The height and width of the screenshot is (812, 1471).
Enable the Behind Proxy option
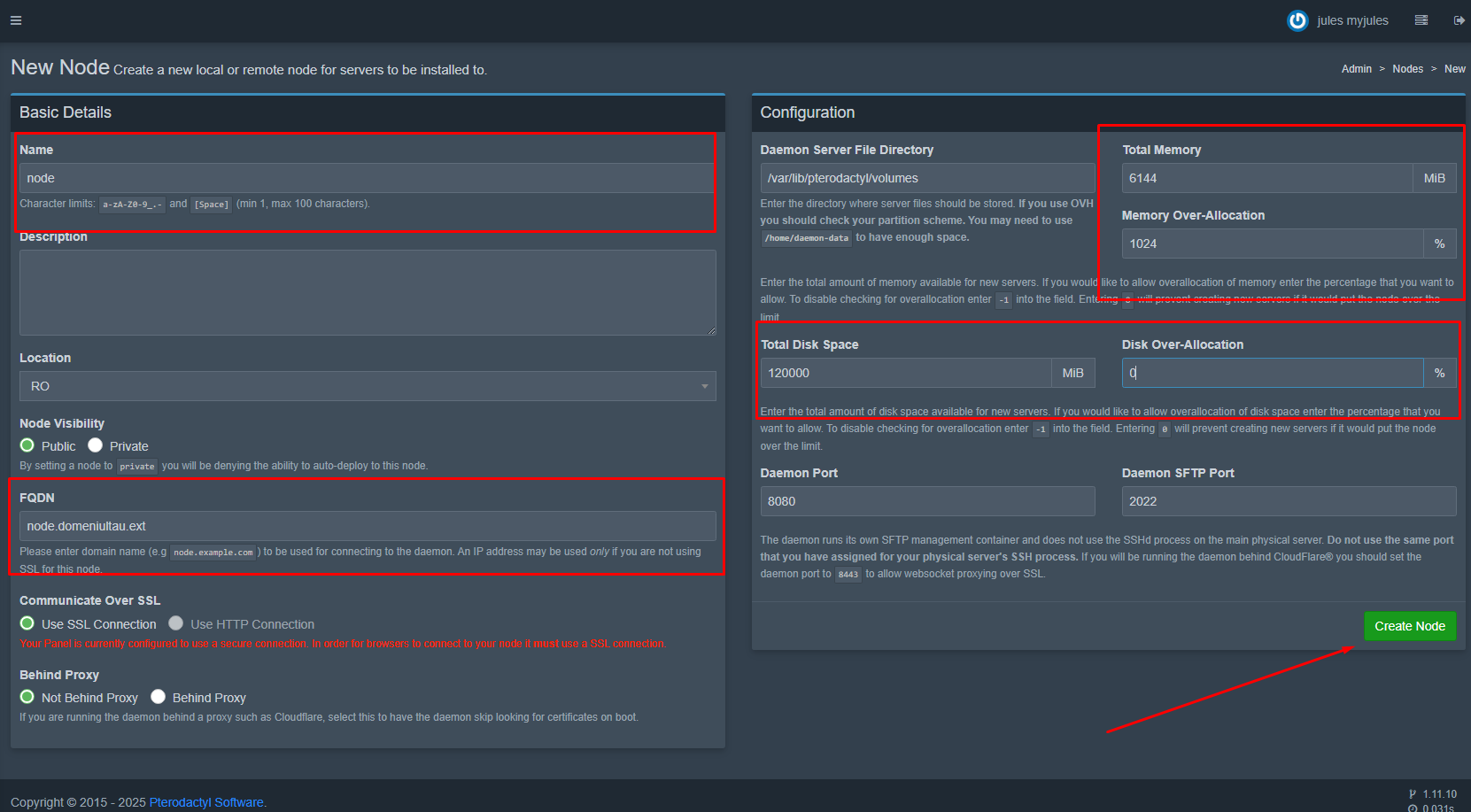(159, 697)
